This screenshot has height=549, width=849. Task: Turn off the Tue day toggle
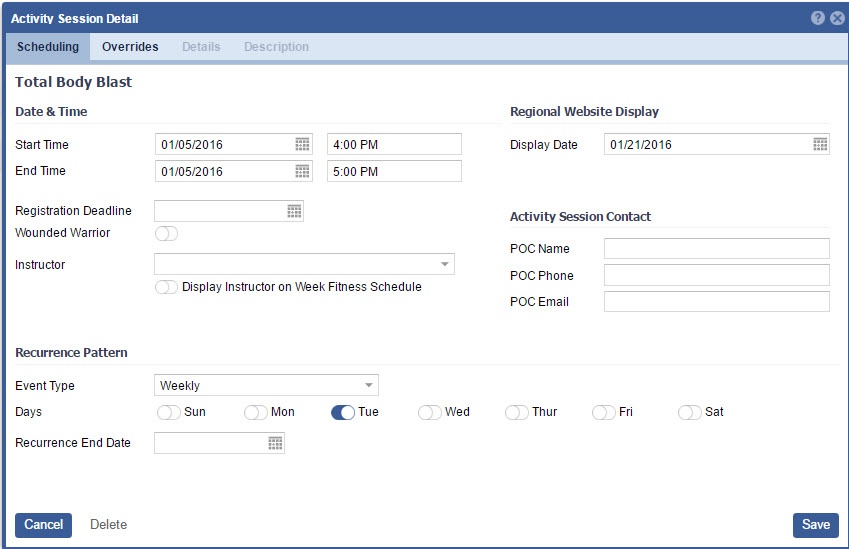click(342, 412)
